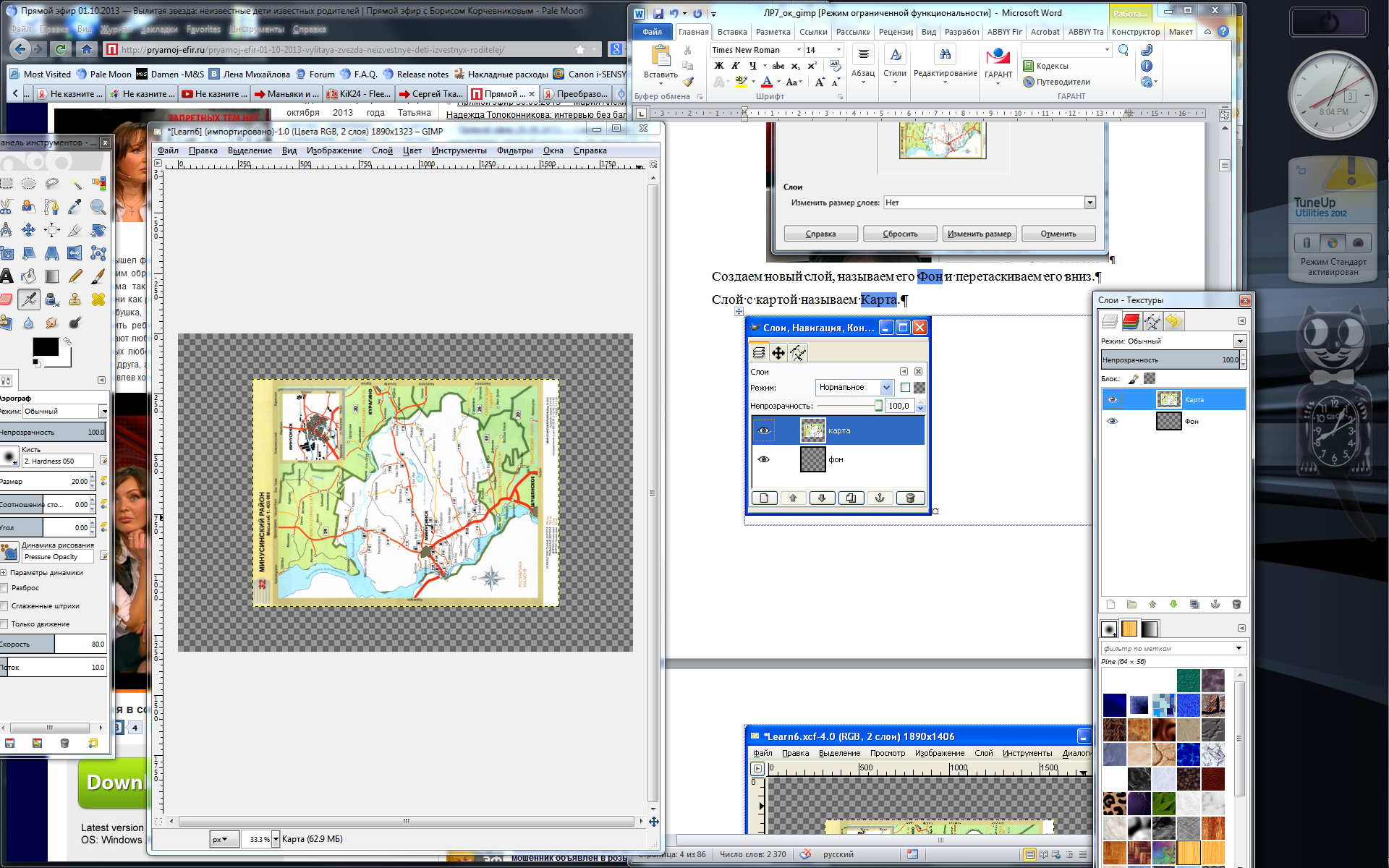Viewport: 1389px width, 868px height.
Task: Select the Paintbrush tool
Action: pos(98,276)
